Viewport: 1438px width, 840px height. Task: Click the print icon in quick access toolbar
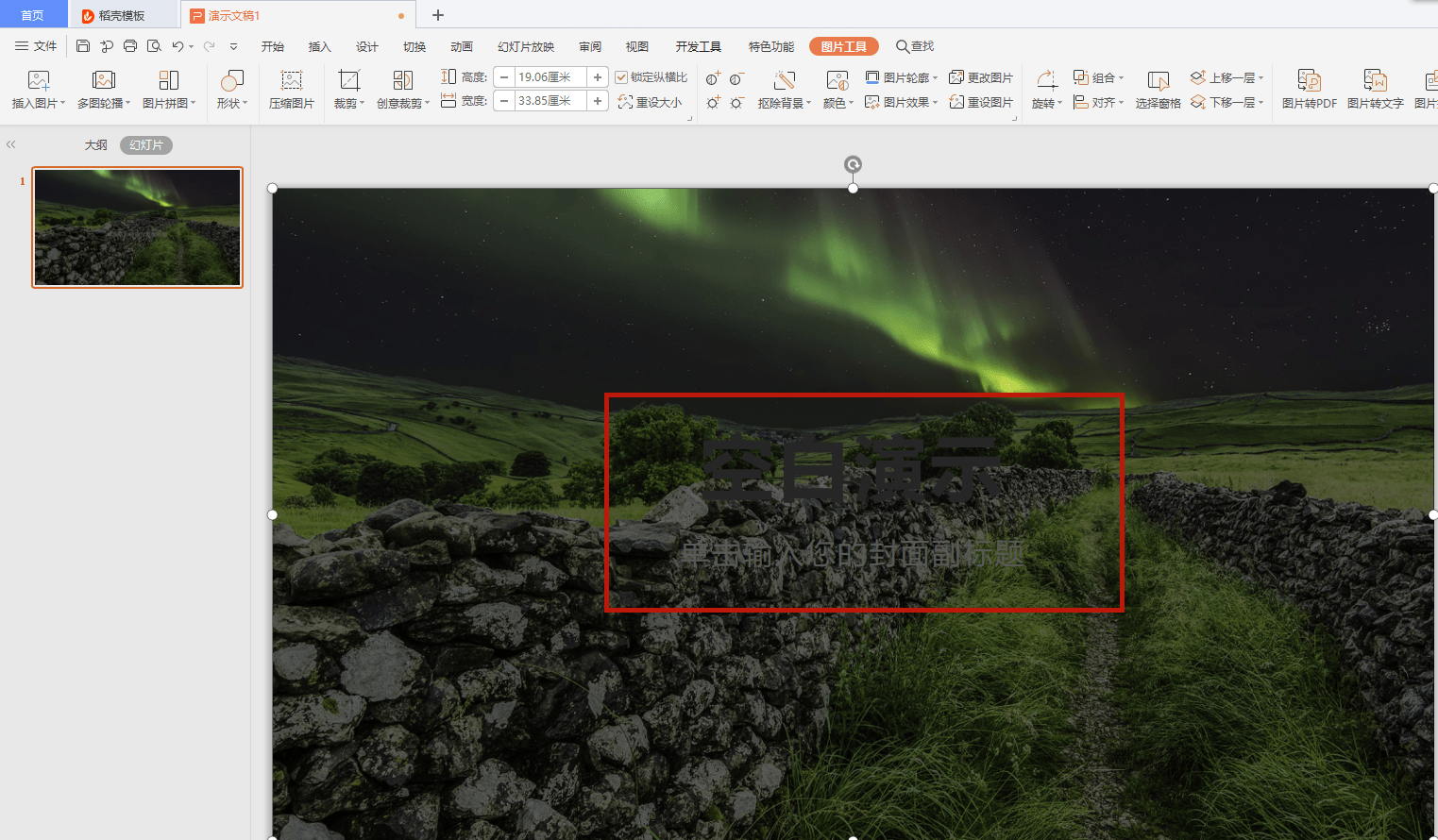130,46
